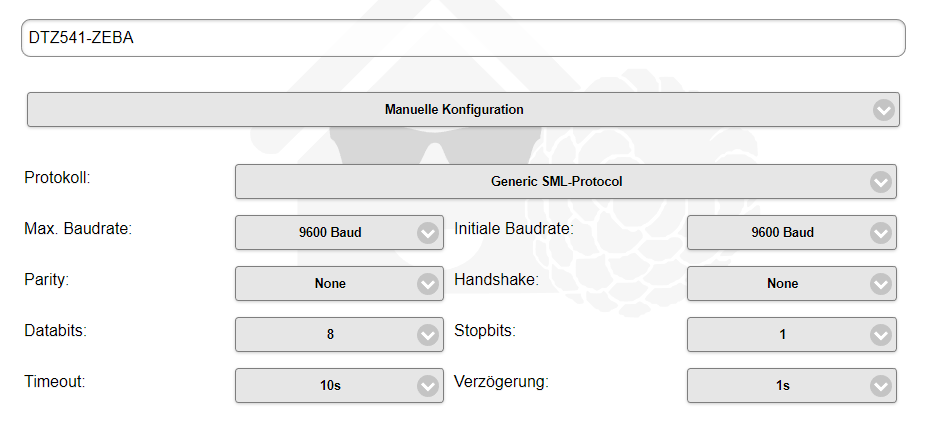The height and width of the screenshot is (430, 925).
Task: Expand the Parity dropdown
Action: tap(329, 284)
